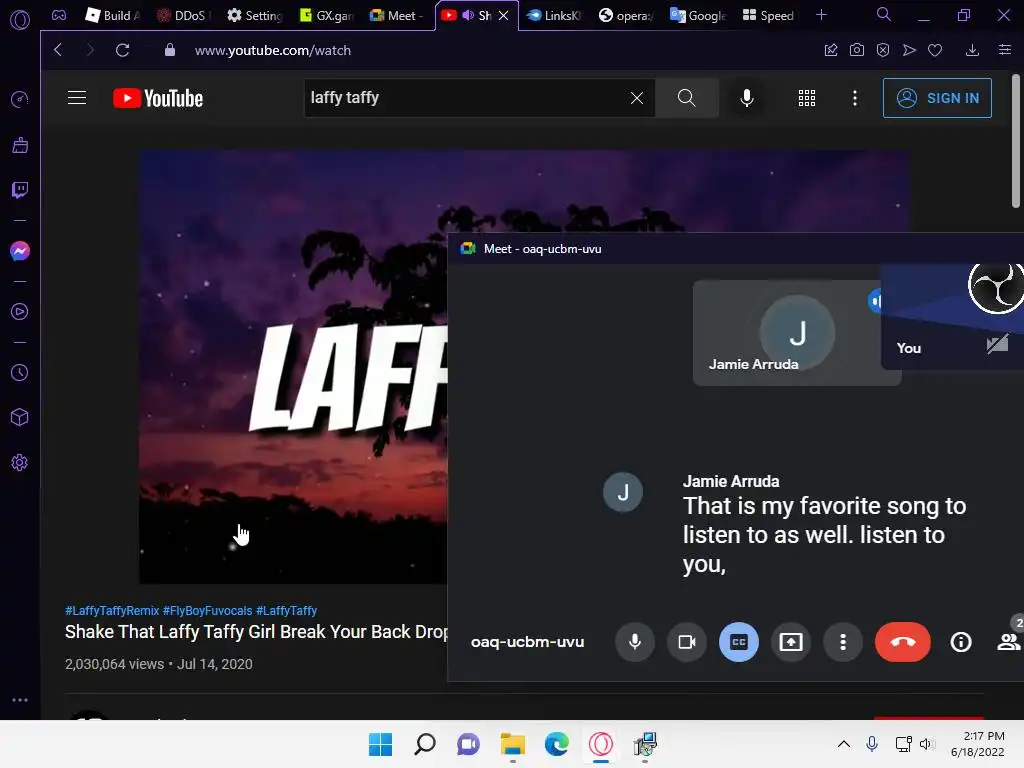
Task: Open YouTube settings three-dot menu
Action: (x=855, y=98)
